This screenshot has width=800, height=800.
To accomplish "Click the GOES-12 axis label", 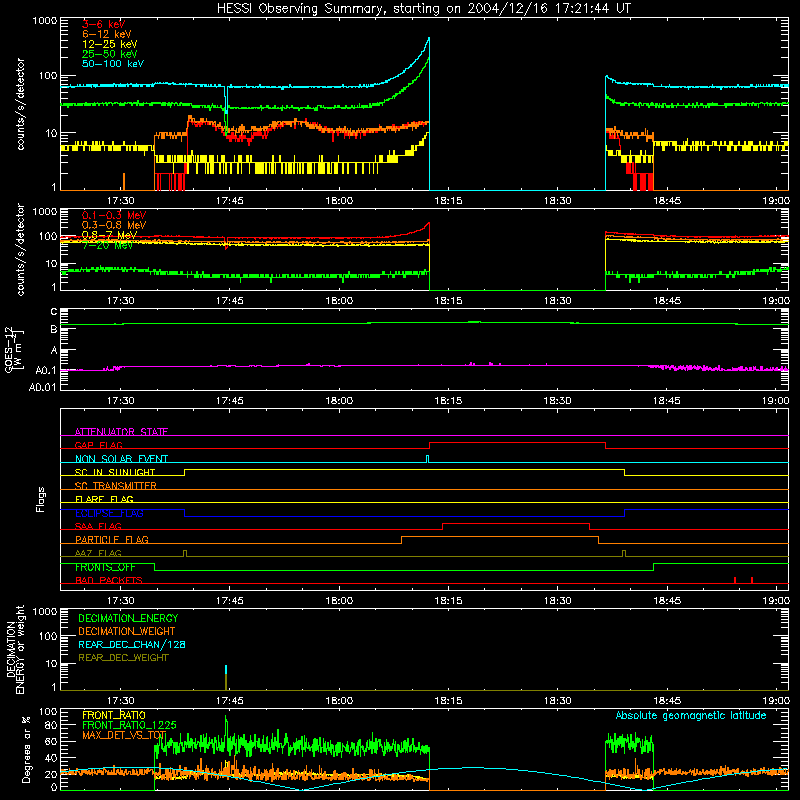I will pos(13,349).
